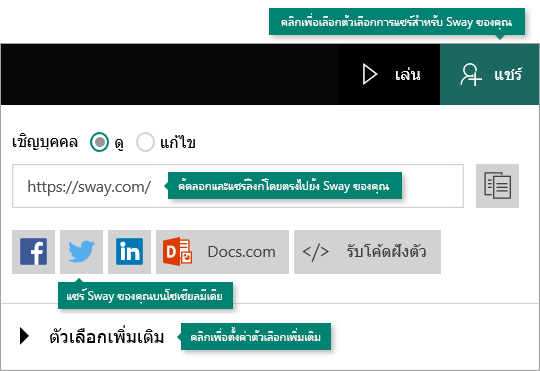Open the Share (แชร์) tab
The width and height of the screenshot is (540, 371).
point(489,74)
